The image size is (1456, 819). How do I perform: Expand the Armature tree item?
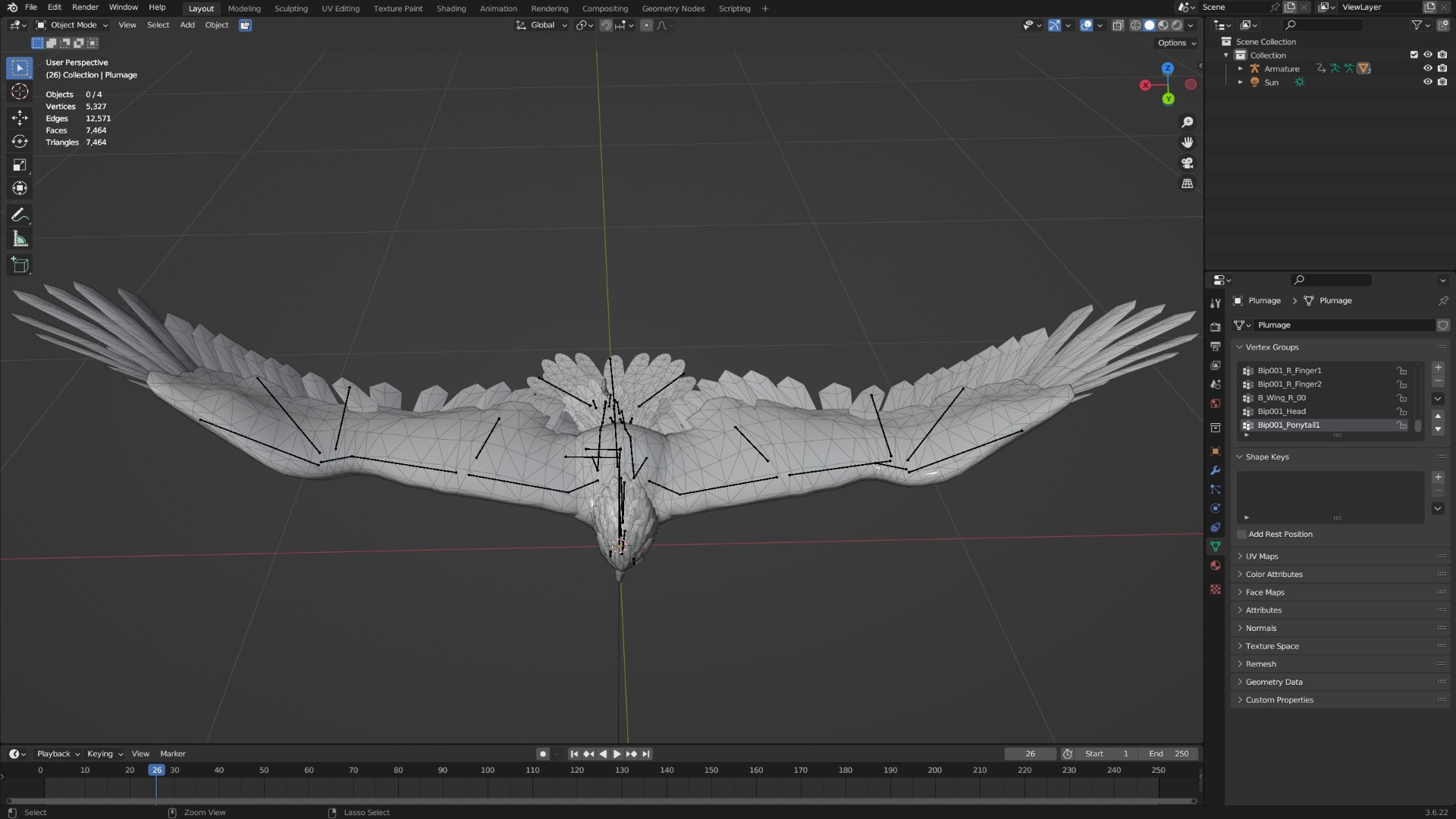pos(1241,69)
